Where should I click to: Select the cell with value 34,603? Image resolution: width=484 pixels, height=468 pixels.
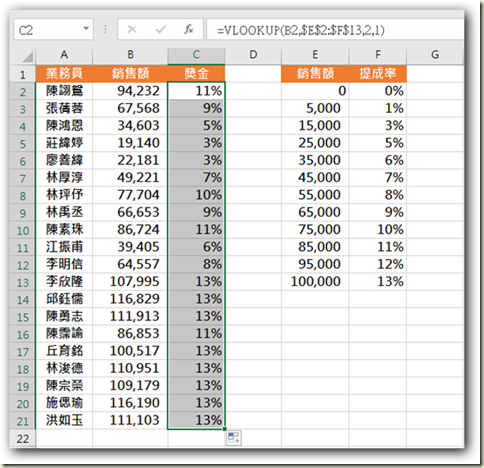pos(130,126)
